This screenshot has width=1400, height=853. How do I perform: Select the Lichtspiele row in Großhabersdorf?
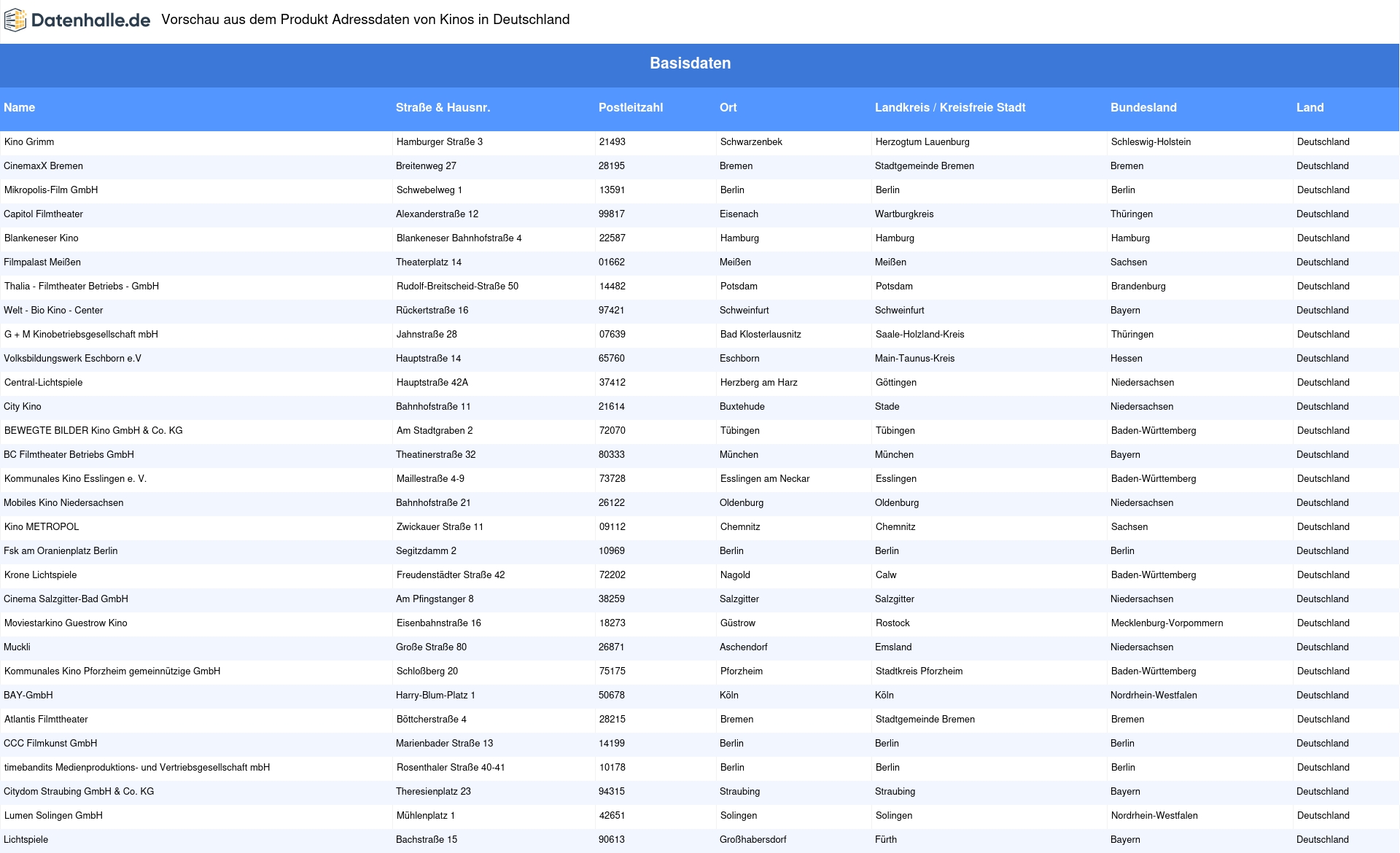[x=26, y=840]
